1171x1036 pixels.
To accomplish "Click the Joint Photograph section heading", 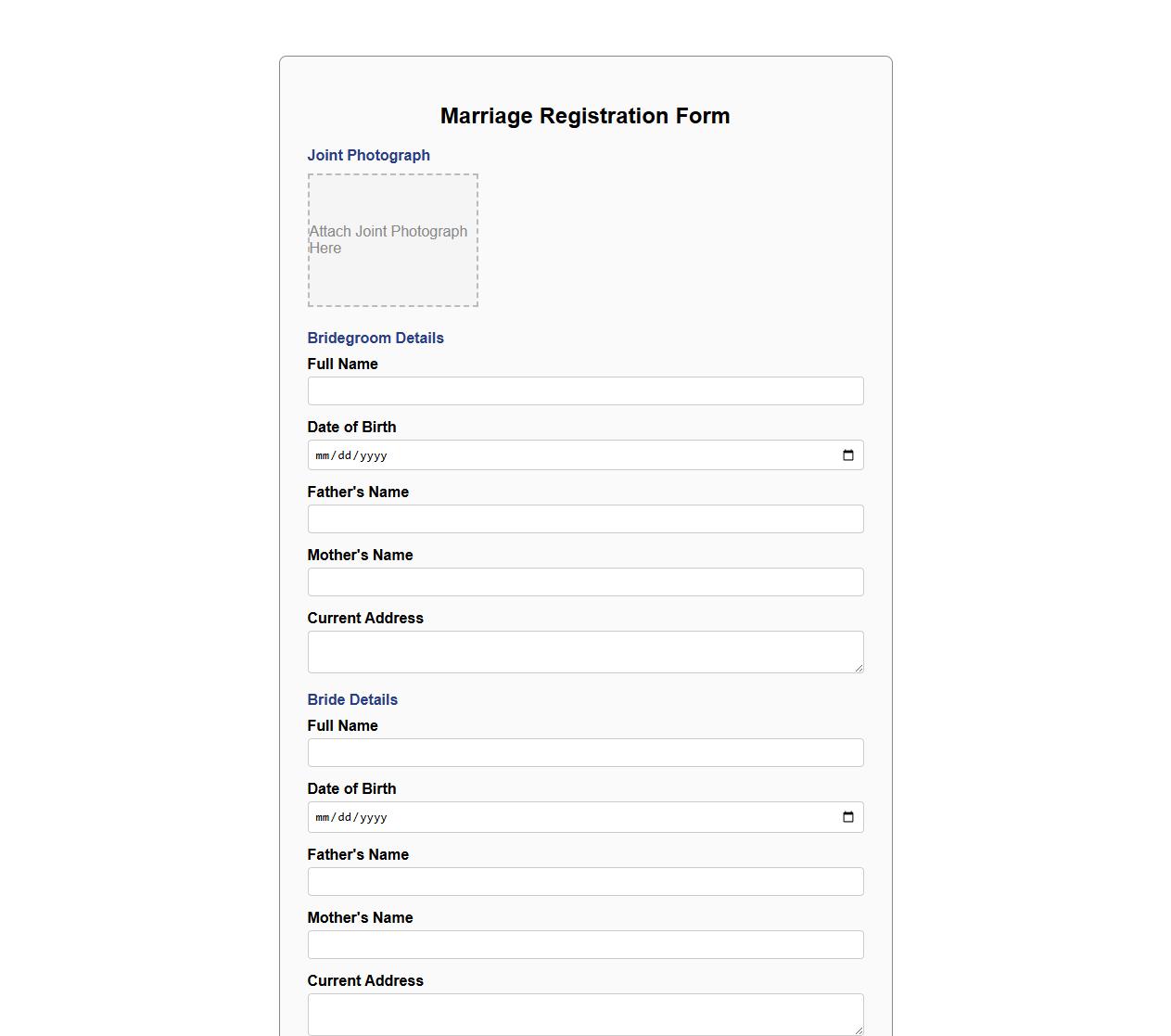I will (368, 155).
